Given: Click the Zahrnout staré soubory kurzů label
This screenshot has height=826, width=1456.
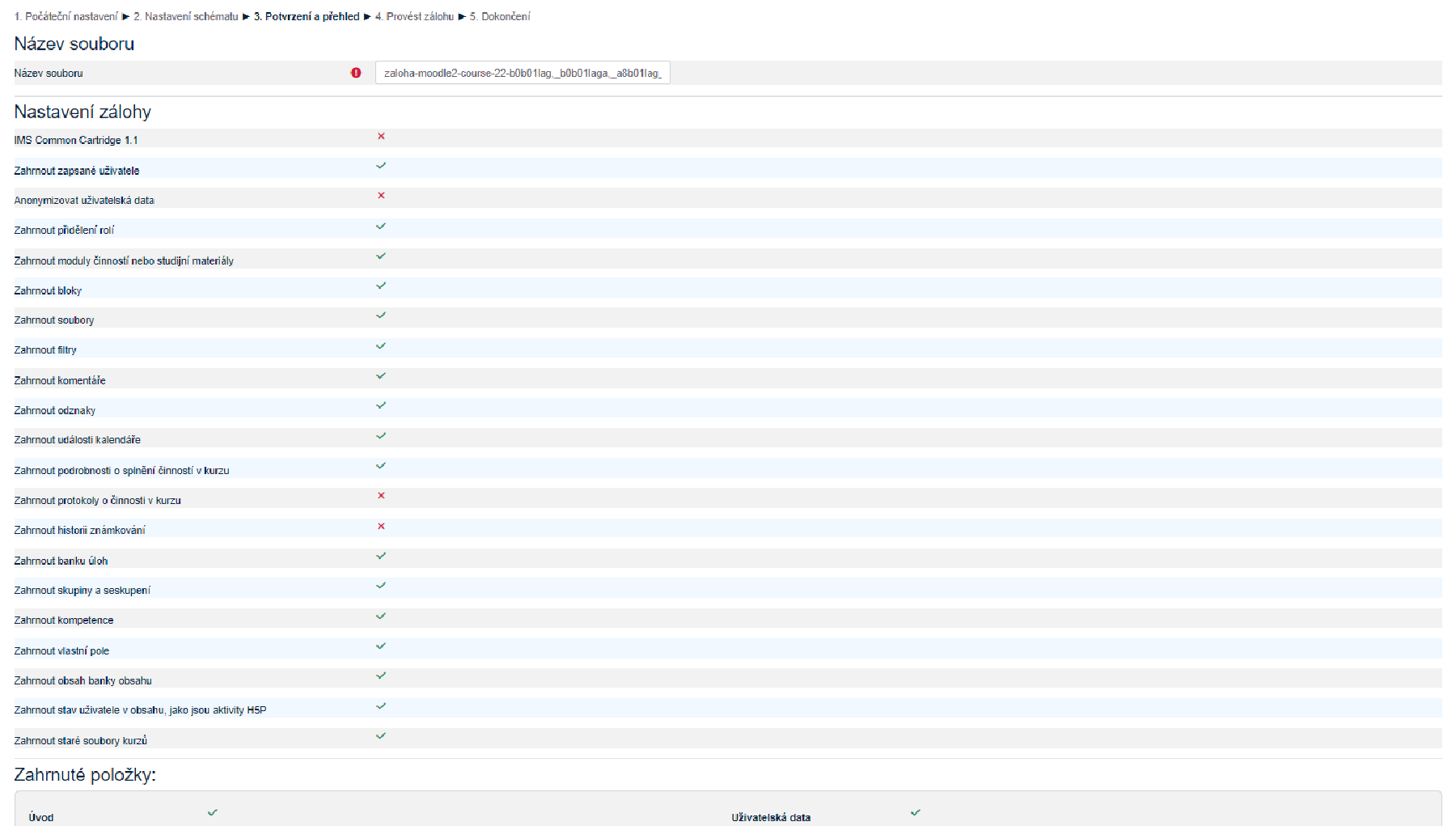Looking at the screenshot, I should 81,741.
